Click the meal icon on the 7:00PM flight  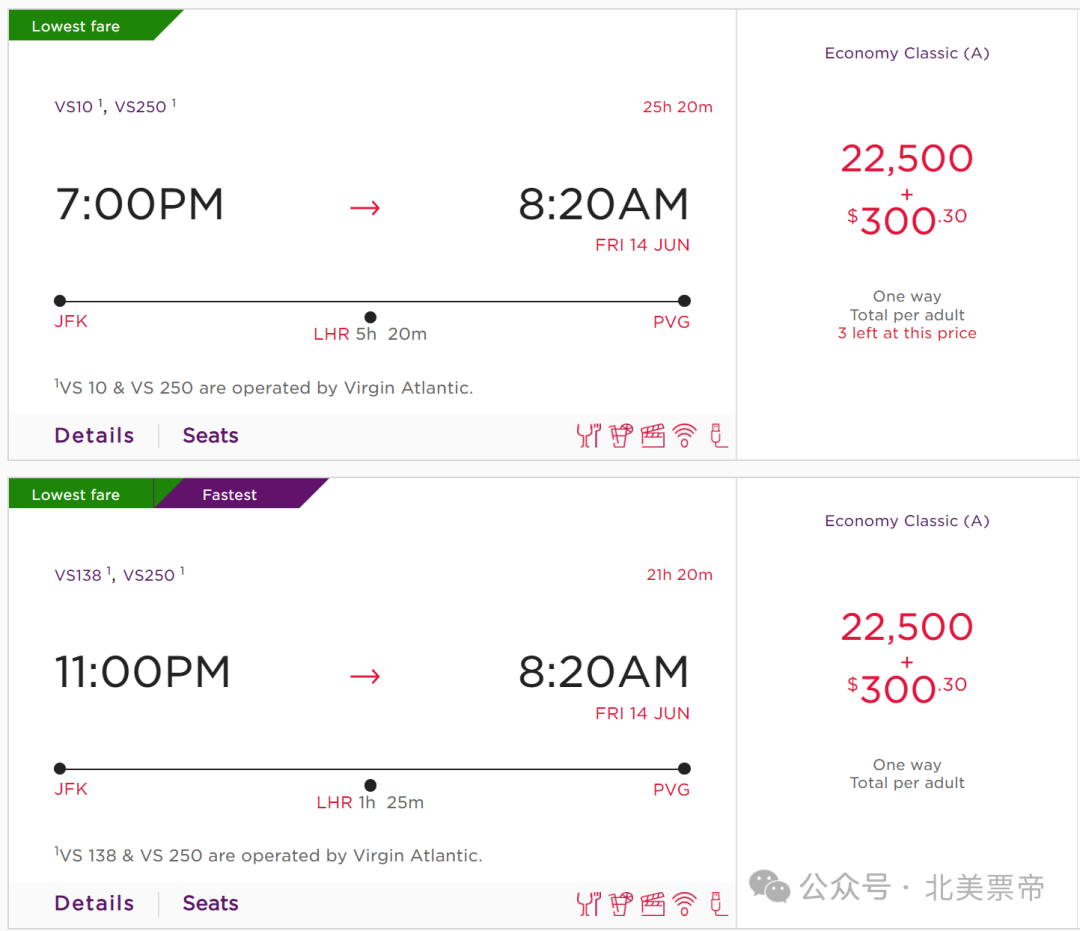[588, 436]
